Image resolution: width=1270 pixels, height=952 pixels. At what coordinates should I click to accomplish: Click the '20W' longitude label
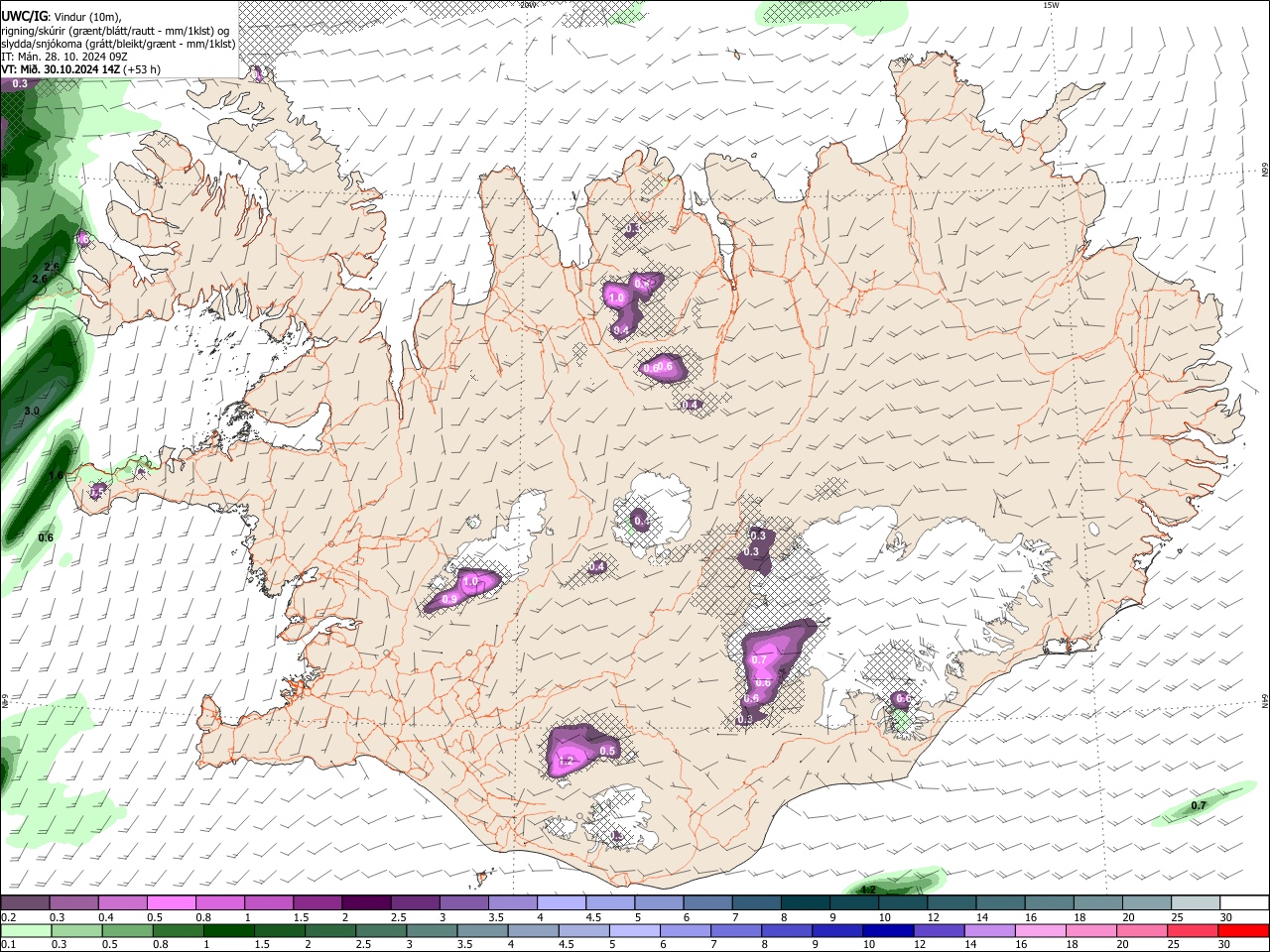[x=528, y=5]
